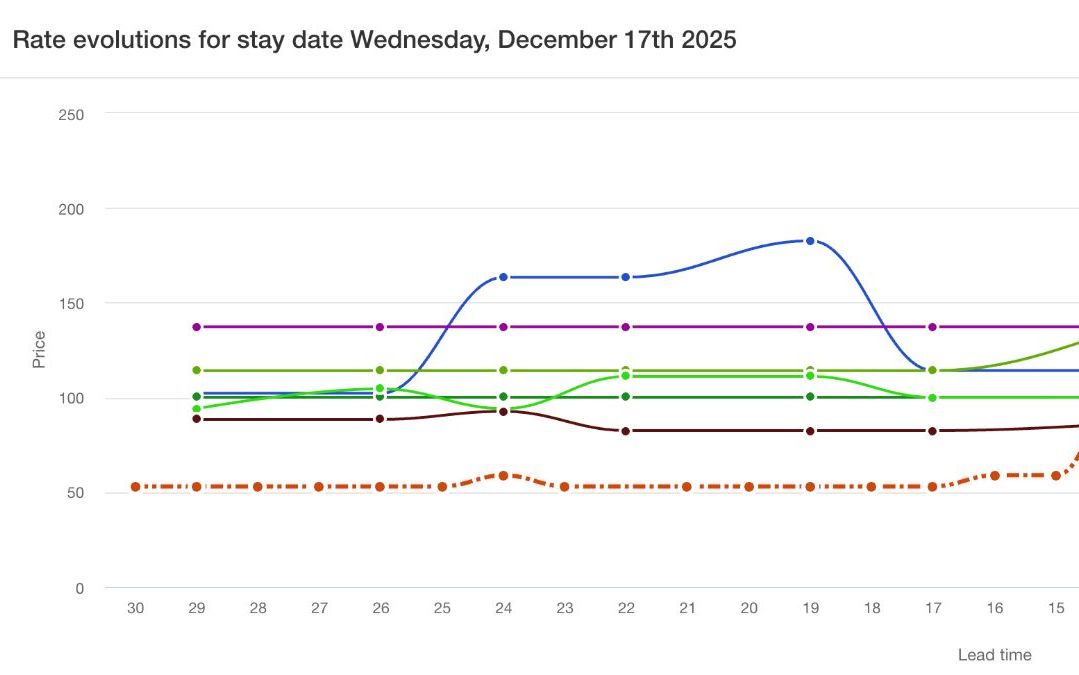Click the dark maroon point at lead time 22
Image resolution: width=1079 pixels, height=675 pixels.
pyautogui.click(x=626, y=431)
